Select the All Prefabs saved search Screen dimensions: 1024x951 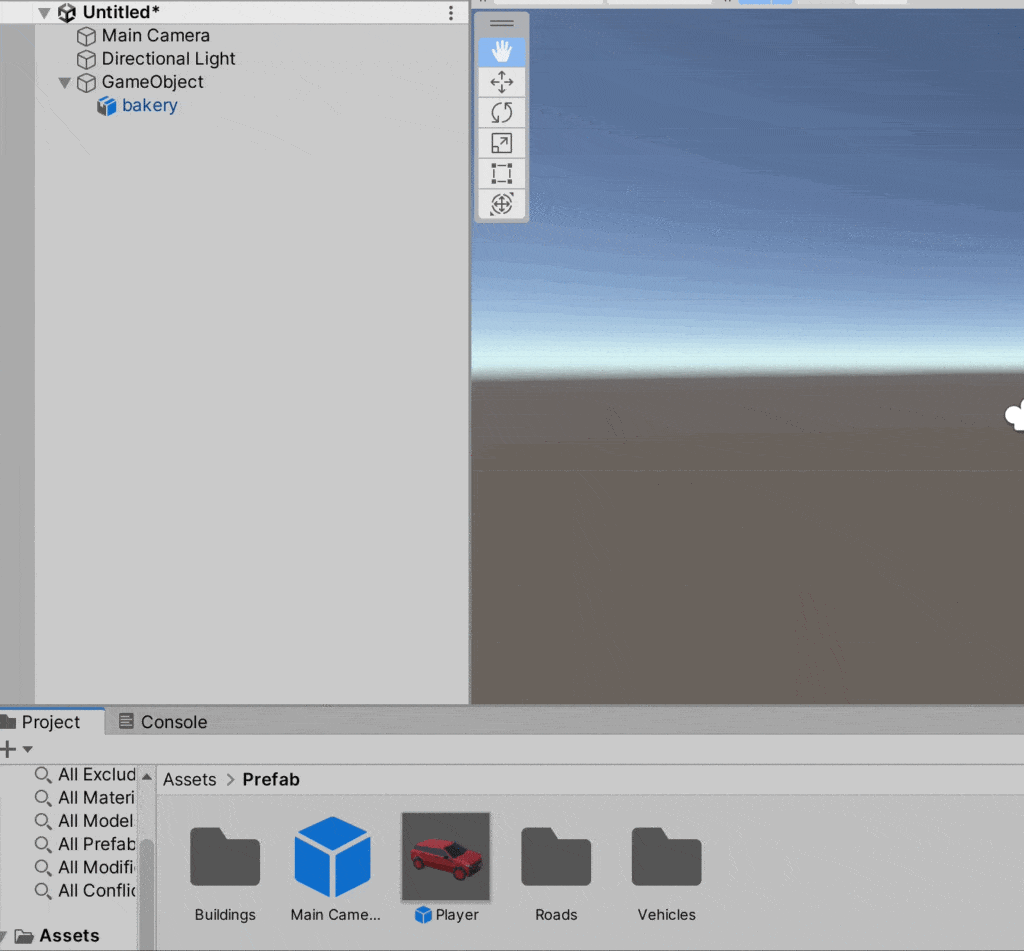96,844
